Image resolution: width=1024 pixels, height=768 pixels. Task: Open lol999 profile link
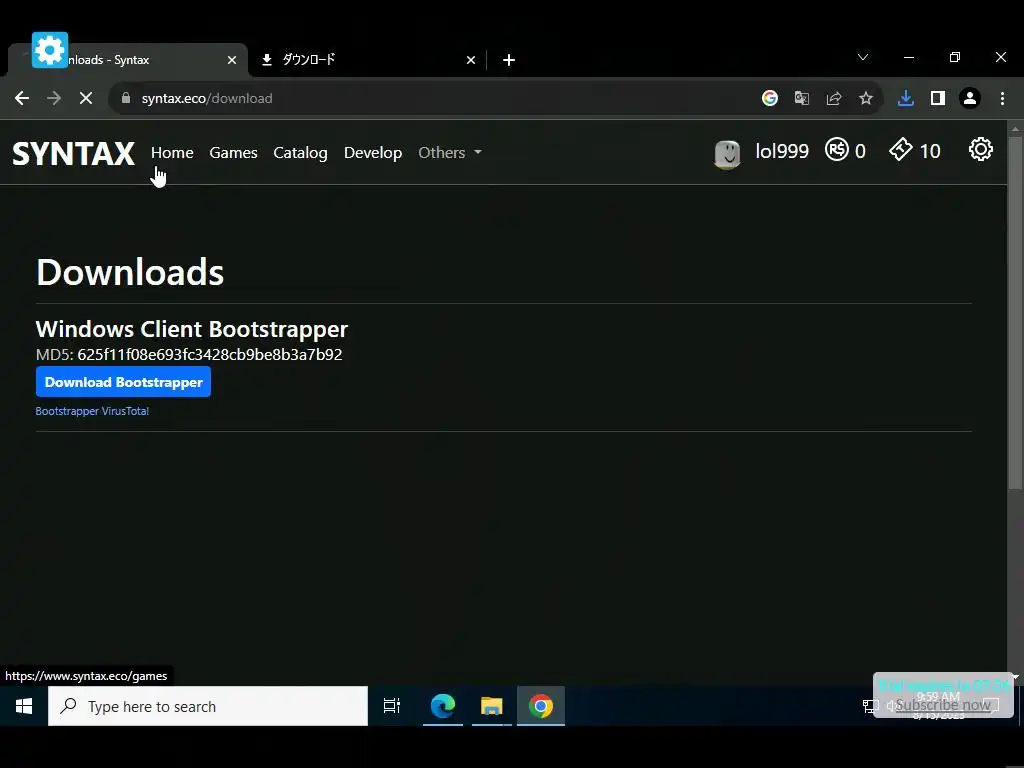(x=782, y=151)
